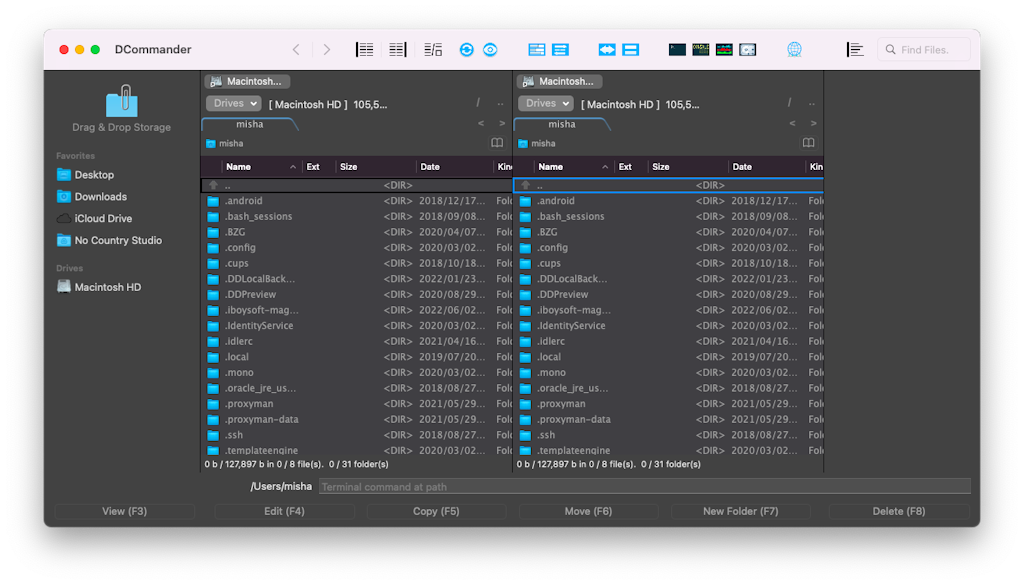The image size is (1024, 585).
Task: Select the misha tab in the right panel
Action: [562, 123]
